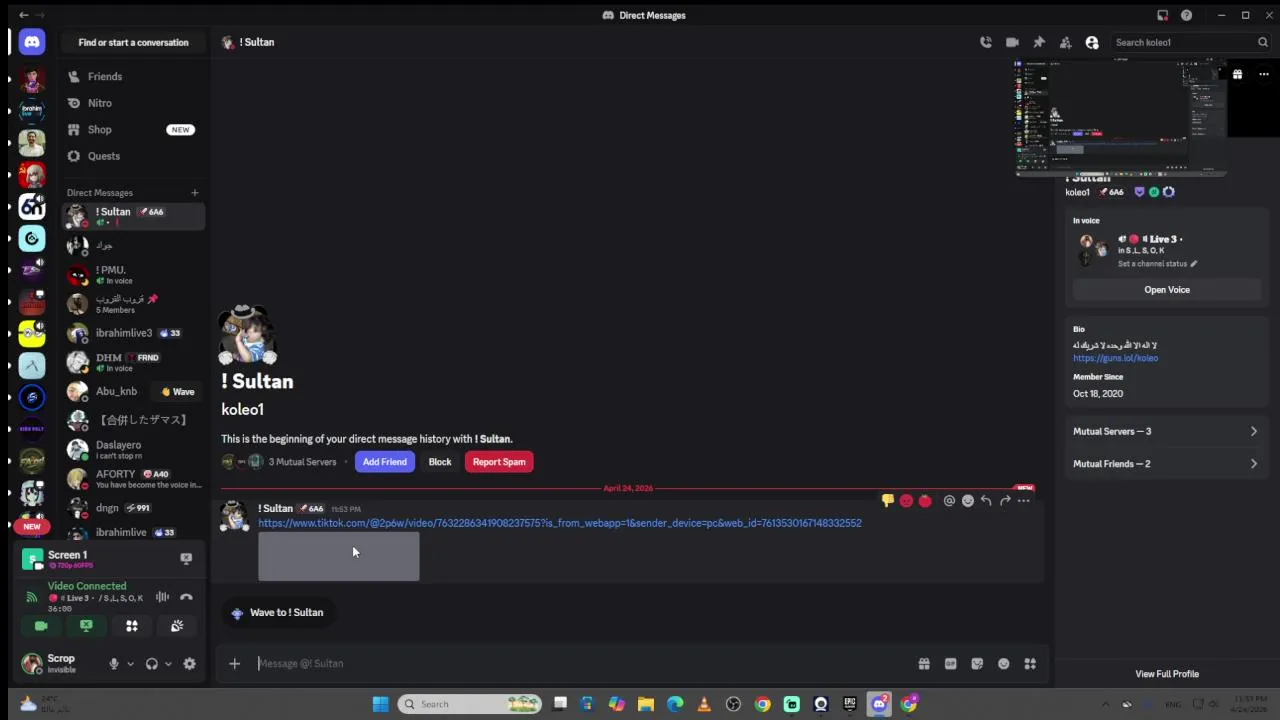Viewport: 1280px width, 720px height.
Task: Open the emoji picker in message bar
Action: (x=1003, y=663)
